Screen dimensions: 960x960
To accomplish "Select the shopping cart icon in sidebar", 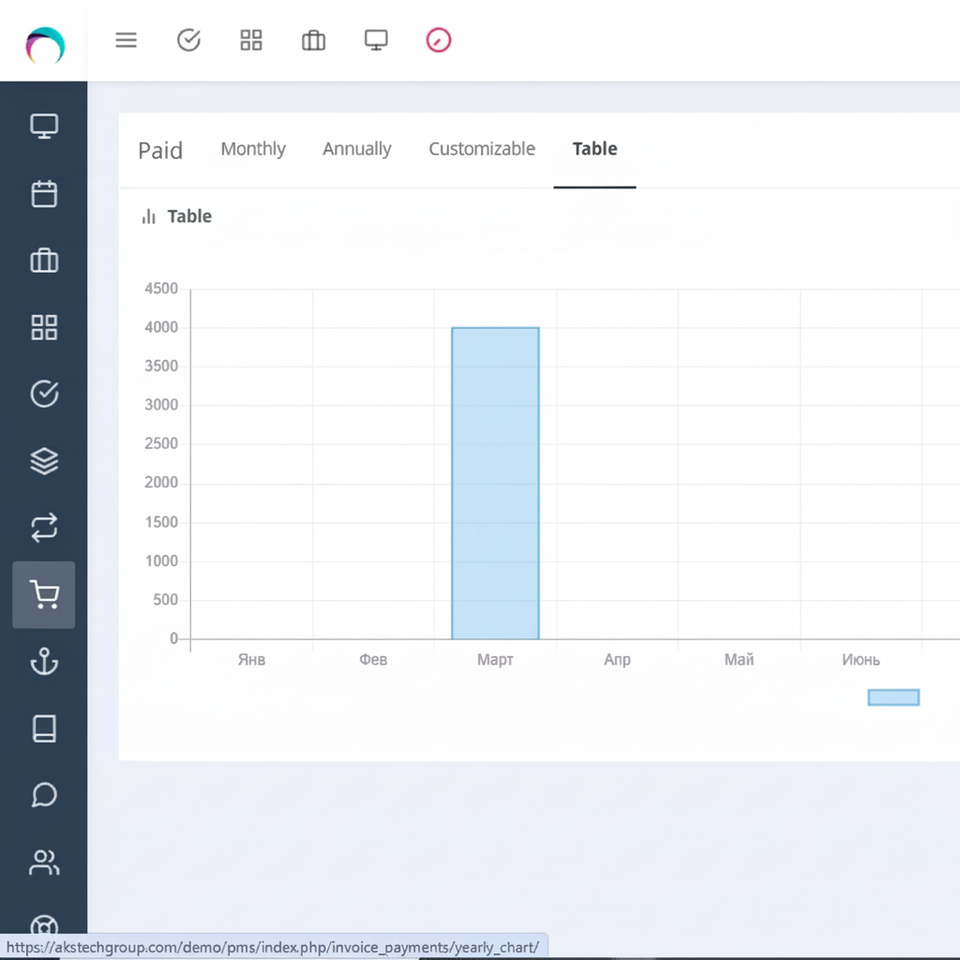I will point(44,595).
